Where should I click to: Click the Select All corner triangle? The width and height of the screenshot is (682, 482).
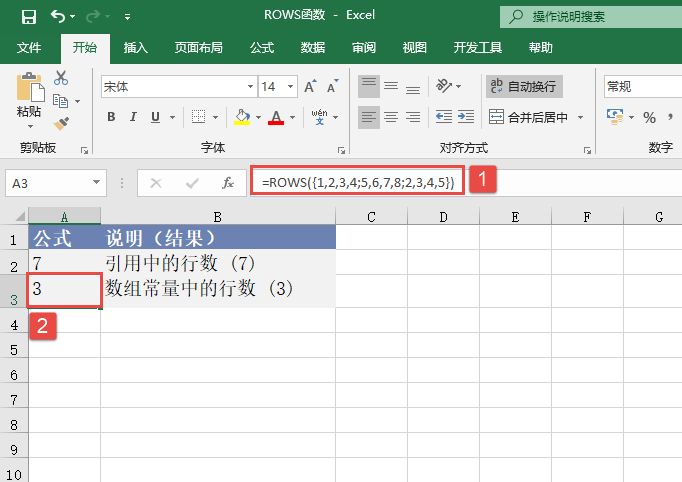click(x=20, y=216)
